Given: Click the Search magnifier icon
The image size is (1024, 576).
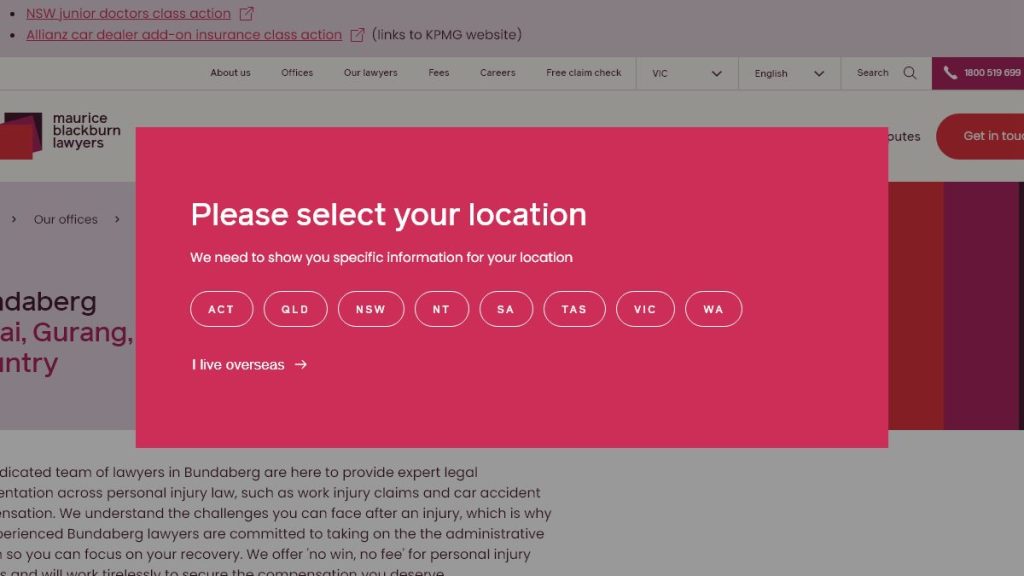Looking at the screenshot, I should coord(910,72).
